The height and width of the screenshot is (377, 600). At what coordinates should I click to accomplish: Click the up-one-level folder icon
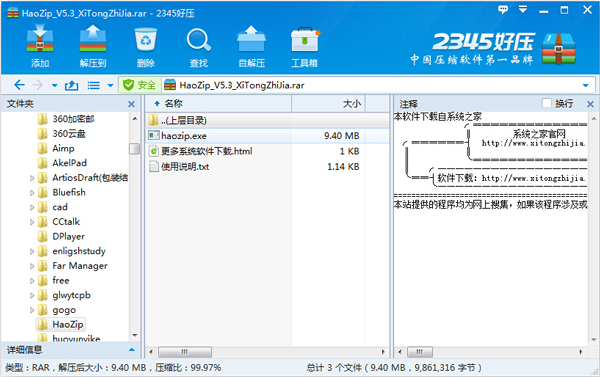72,85
